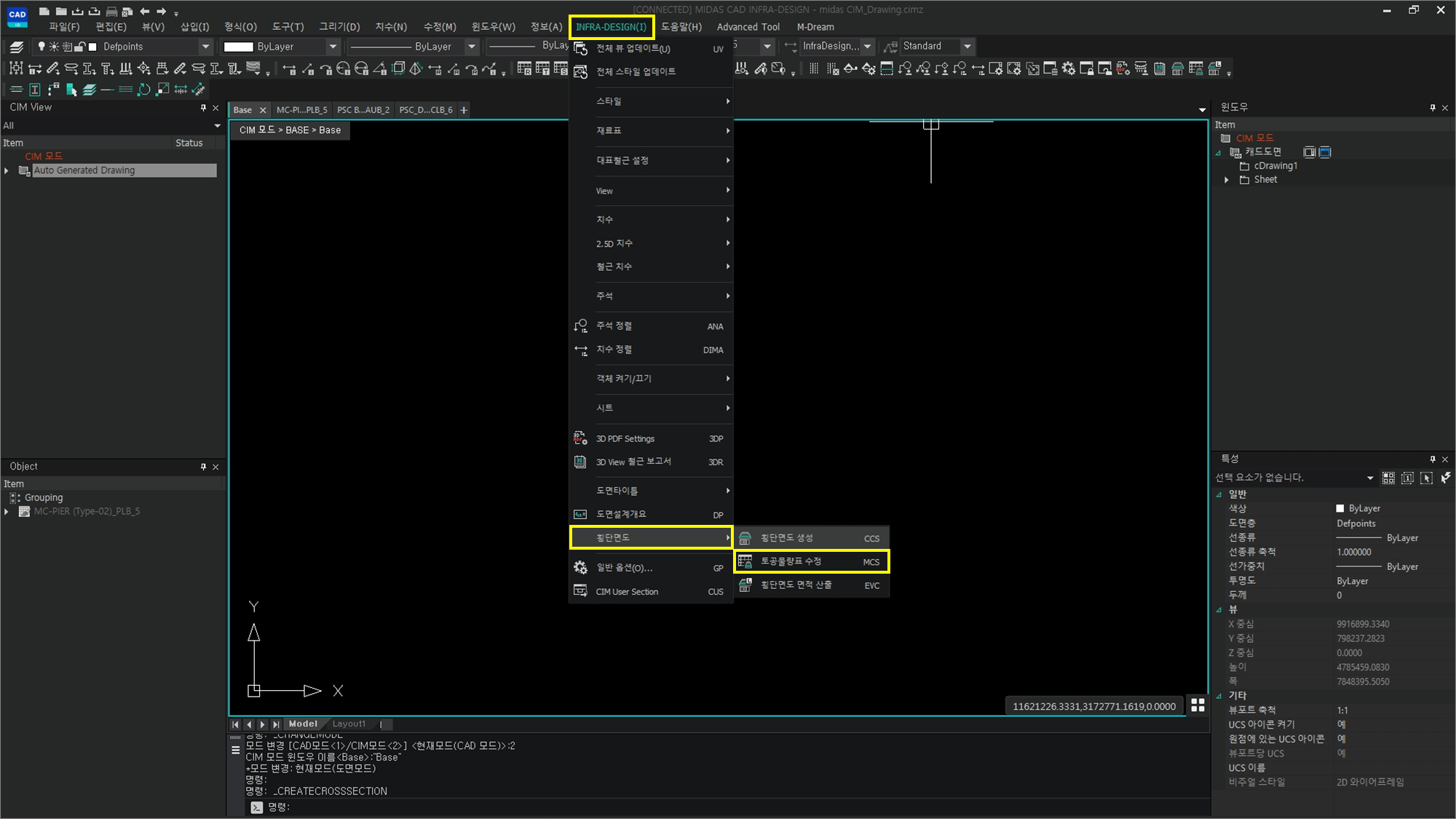Switch to the PSC B...AUB_2 tab

[x=363, y=110]
